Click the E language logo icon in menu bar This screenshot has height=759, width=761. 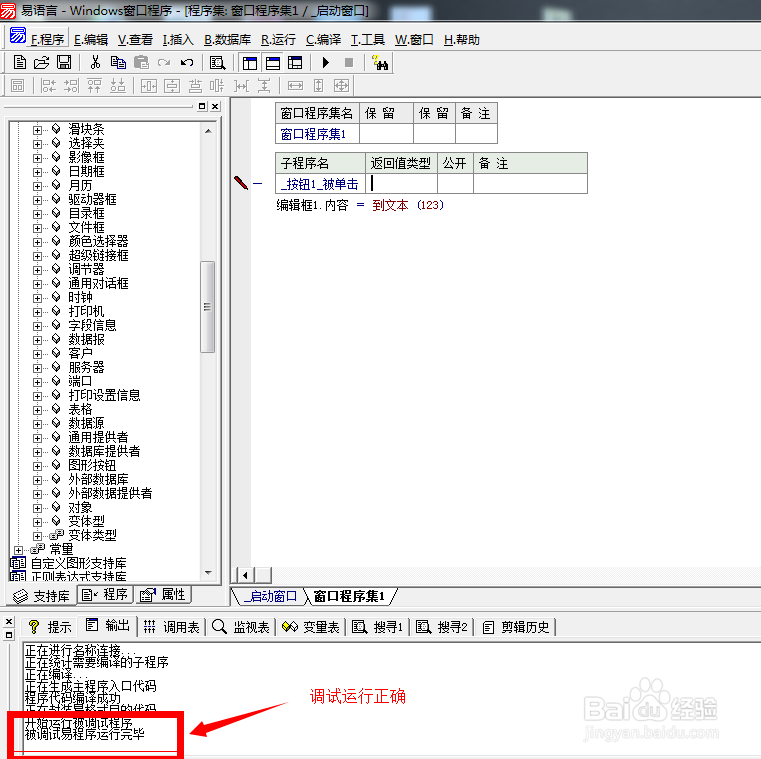(x=18, y=36)
